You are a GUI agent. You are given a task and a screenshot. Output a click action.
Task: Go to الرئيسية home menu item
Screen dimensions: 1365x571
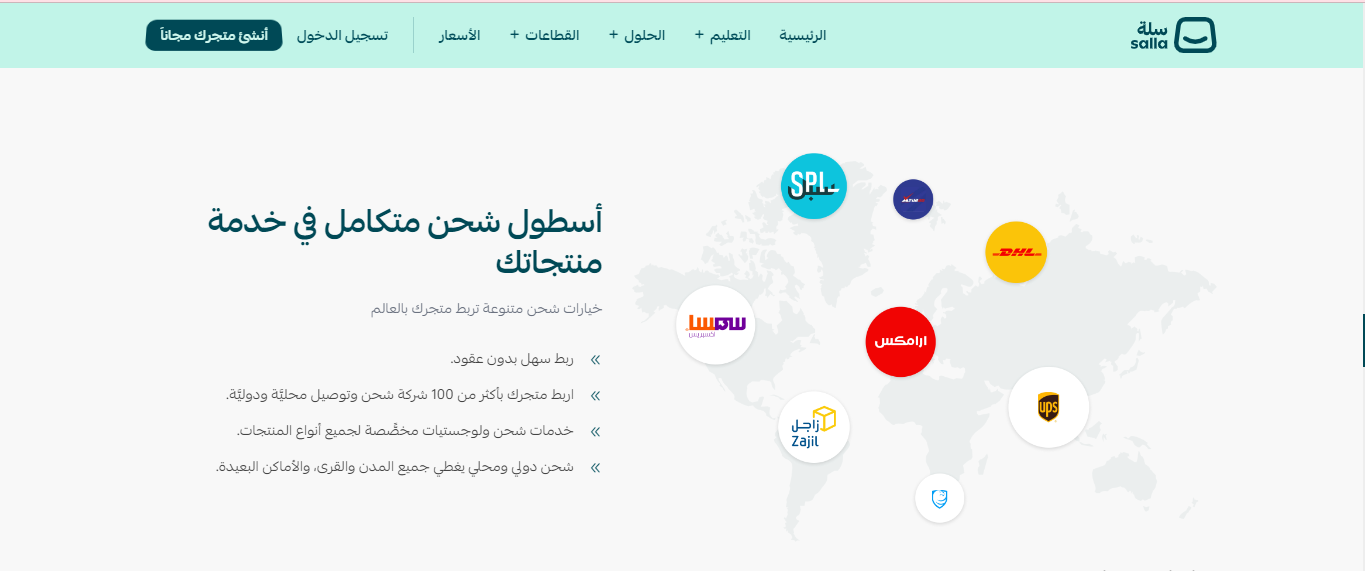pyautogui.click(x=803, y=35)
